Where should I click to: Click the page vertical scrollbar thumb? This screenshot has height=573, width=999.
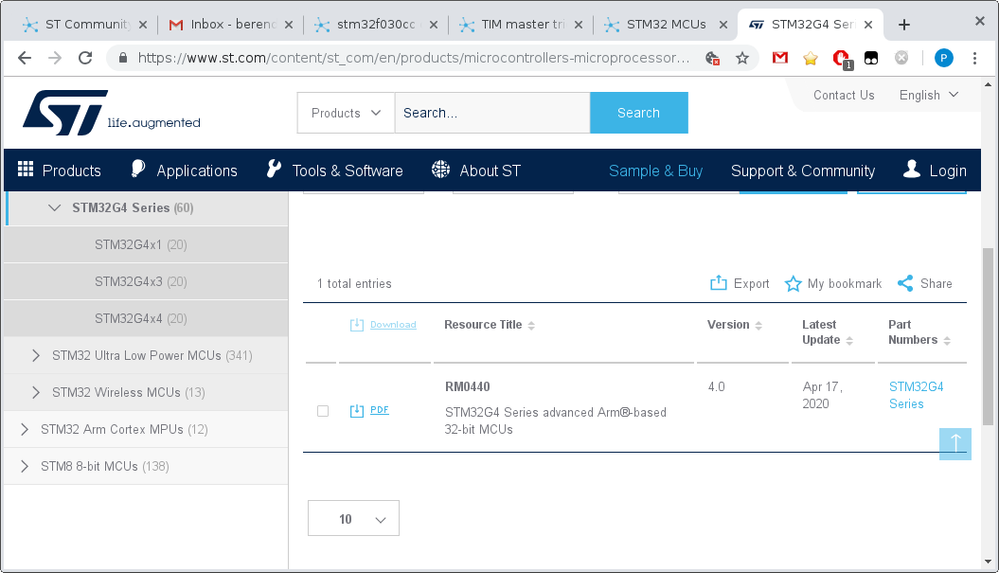pos(988,336)
